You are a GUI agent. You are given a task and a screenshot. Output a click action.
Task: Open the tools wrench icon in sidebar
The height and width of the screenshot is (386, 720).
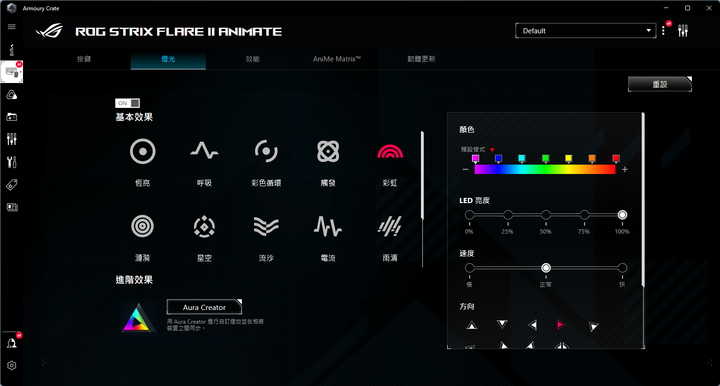point(12,162)
